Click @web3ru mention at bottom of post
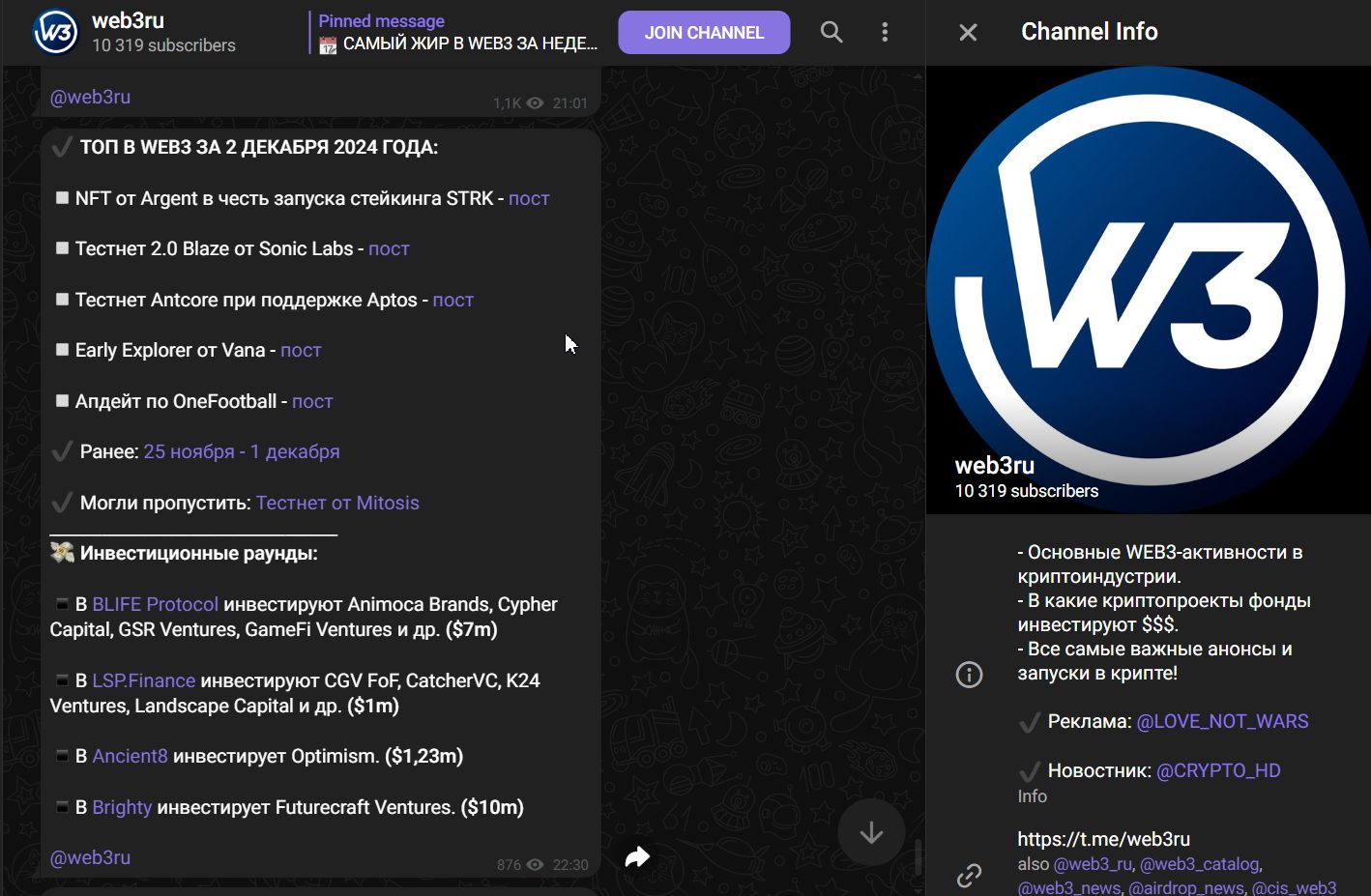This screenshot has width=1371, height=896. click(90, 857)
